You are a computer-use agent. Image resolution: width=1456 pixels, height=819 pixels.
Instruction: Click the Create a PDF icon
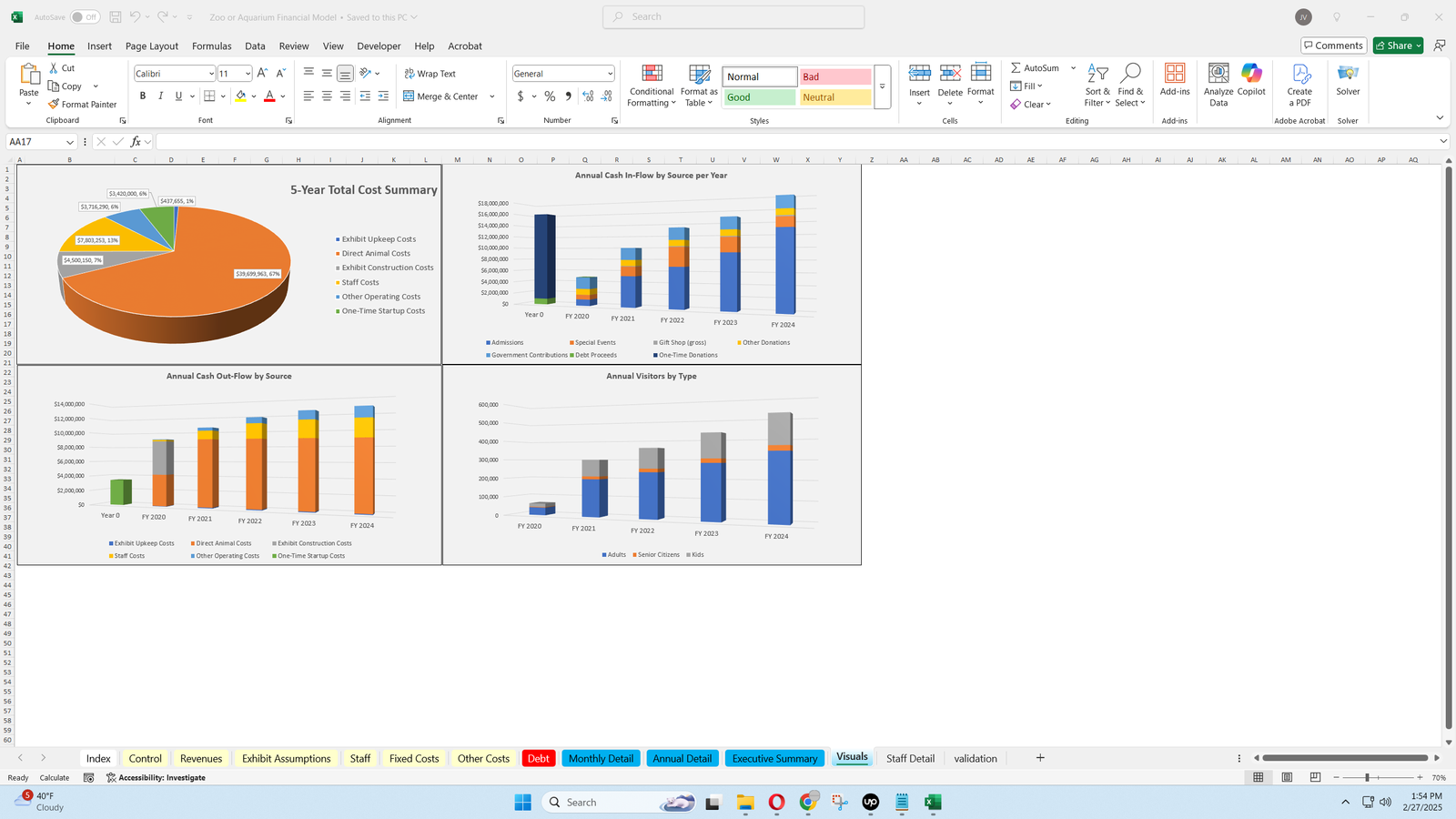tap(1299, 86)
